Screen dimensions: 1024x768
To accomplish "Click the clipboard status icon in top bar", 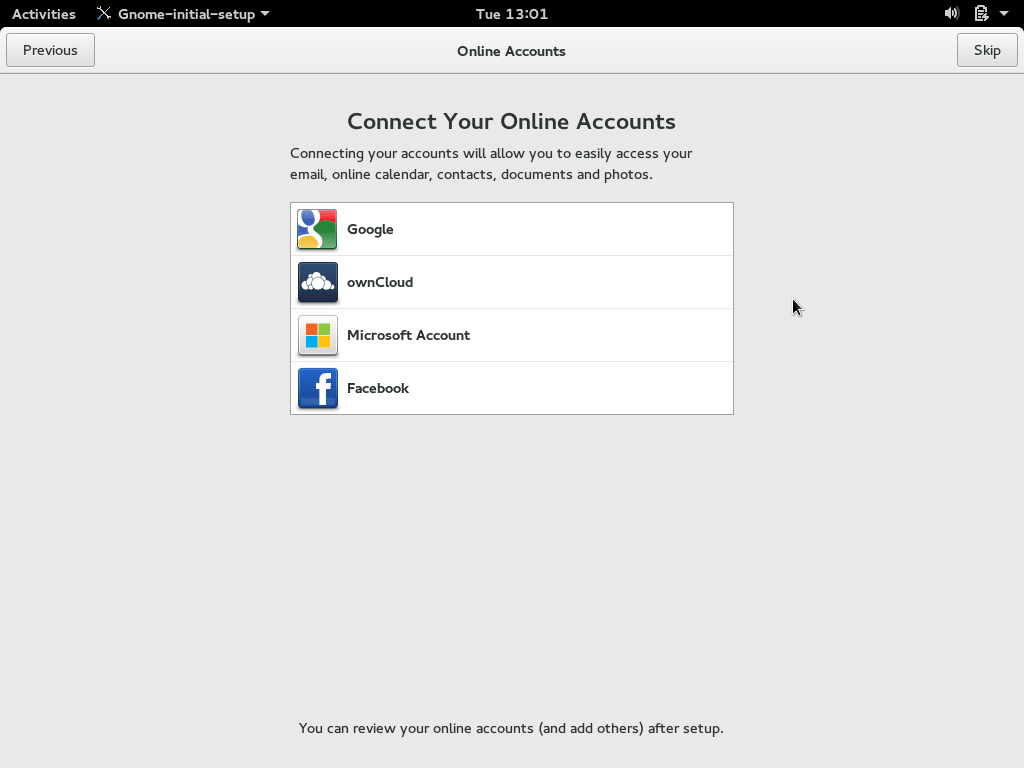I will [981, 13].
